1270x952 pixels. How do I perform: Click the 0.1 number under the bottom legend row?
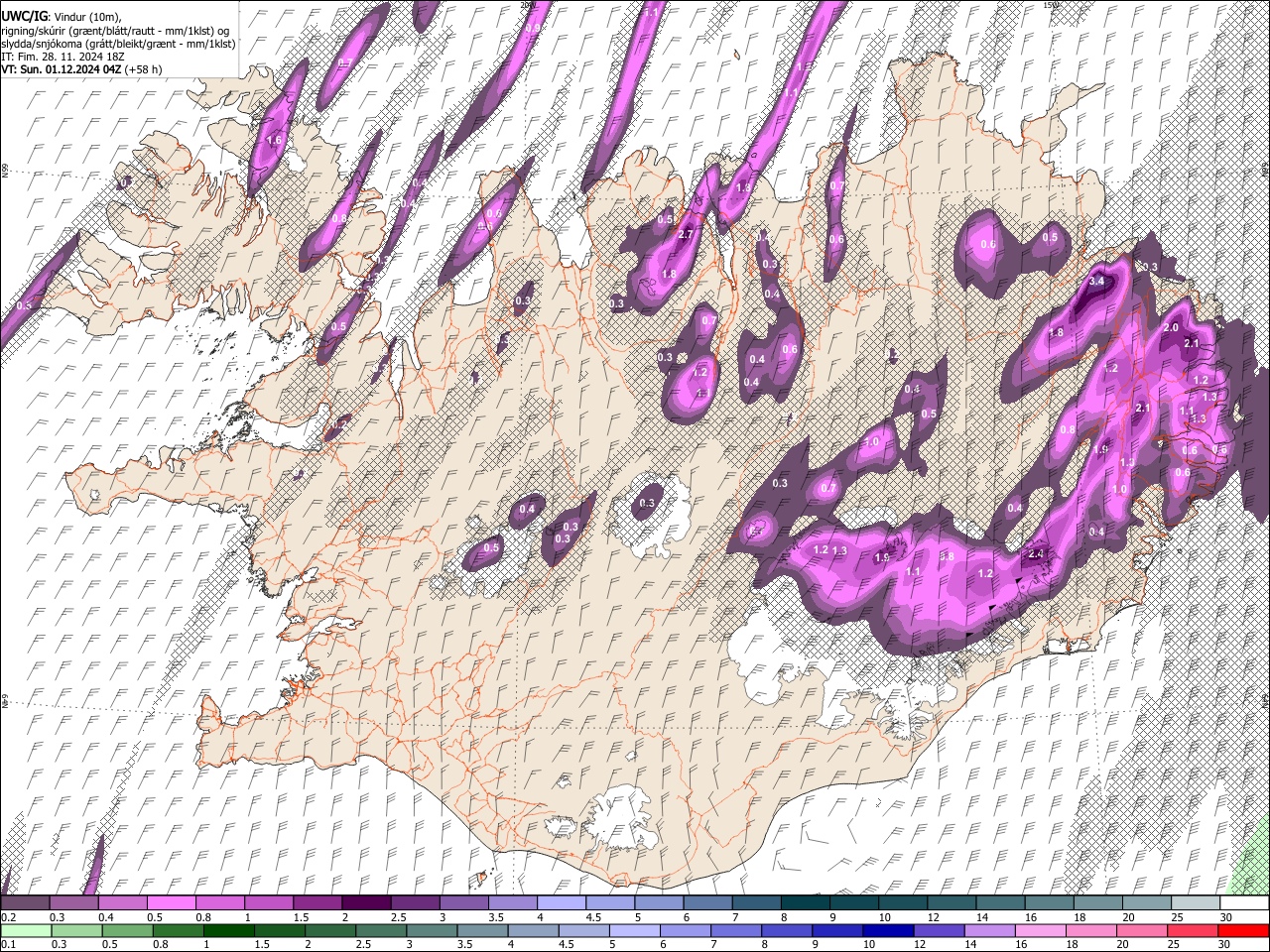(8, 944)
